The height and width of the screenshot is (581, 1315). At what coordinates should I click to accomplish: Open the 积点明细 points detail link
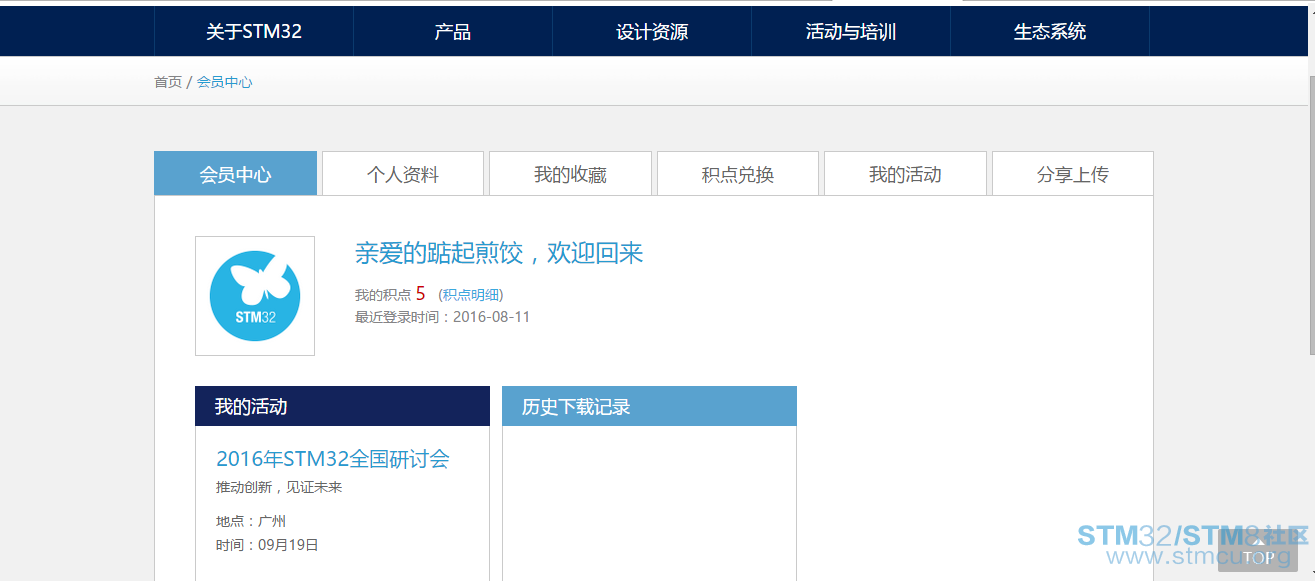tap(471, 295)
